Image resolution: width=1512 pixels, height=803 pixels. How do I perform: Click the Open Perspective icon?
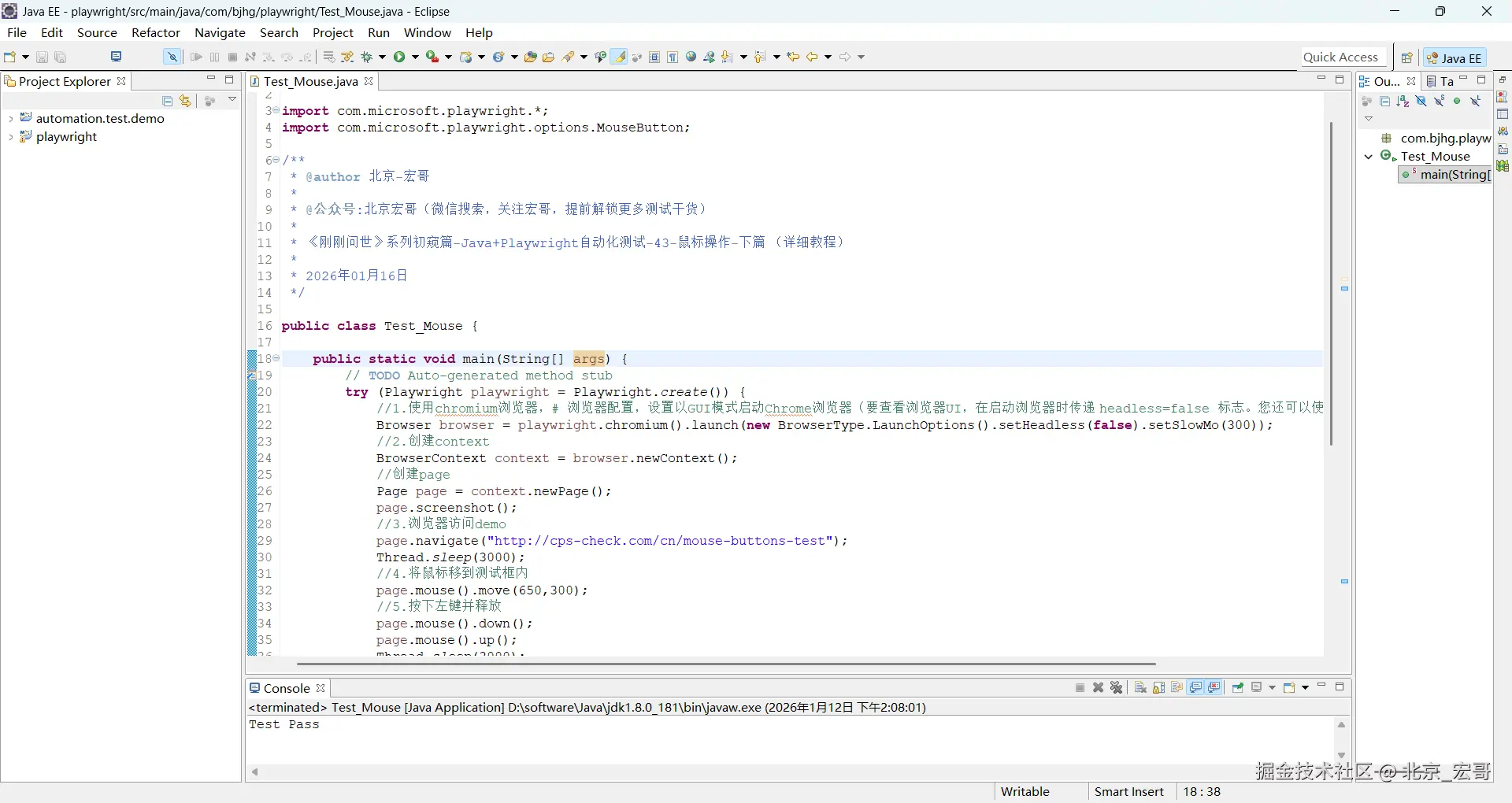1406,57
